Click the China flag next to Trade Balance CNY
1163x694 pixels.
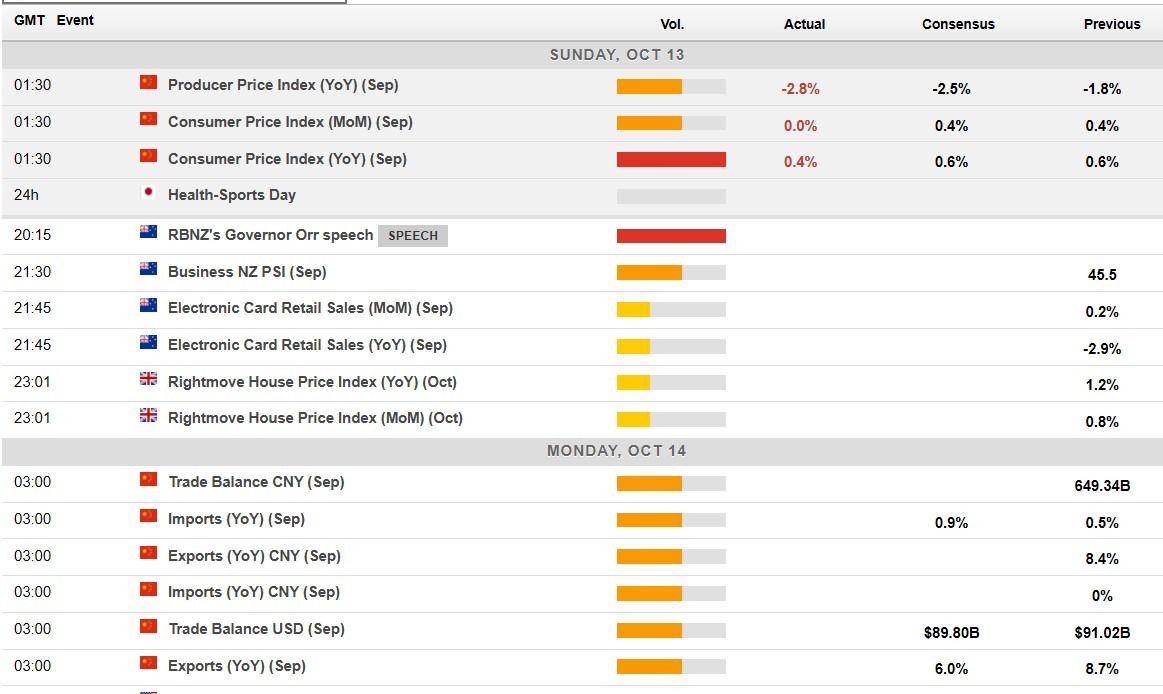[x=147, y=481]
